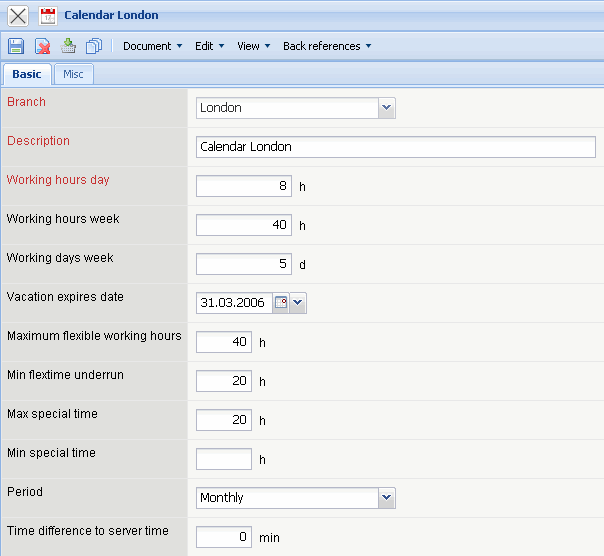Click the Delete document icon
The height and width of the screenshot is (556, 604).
(x=43, y=46)
